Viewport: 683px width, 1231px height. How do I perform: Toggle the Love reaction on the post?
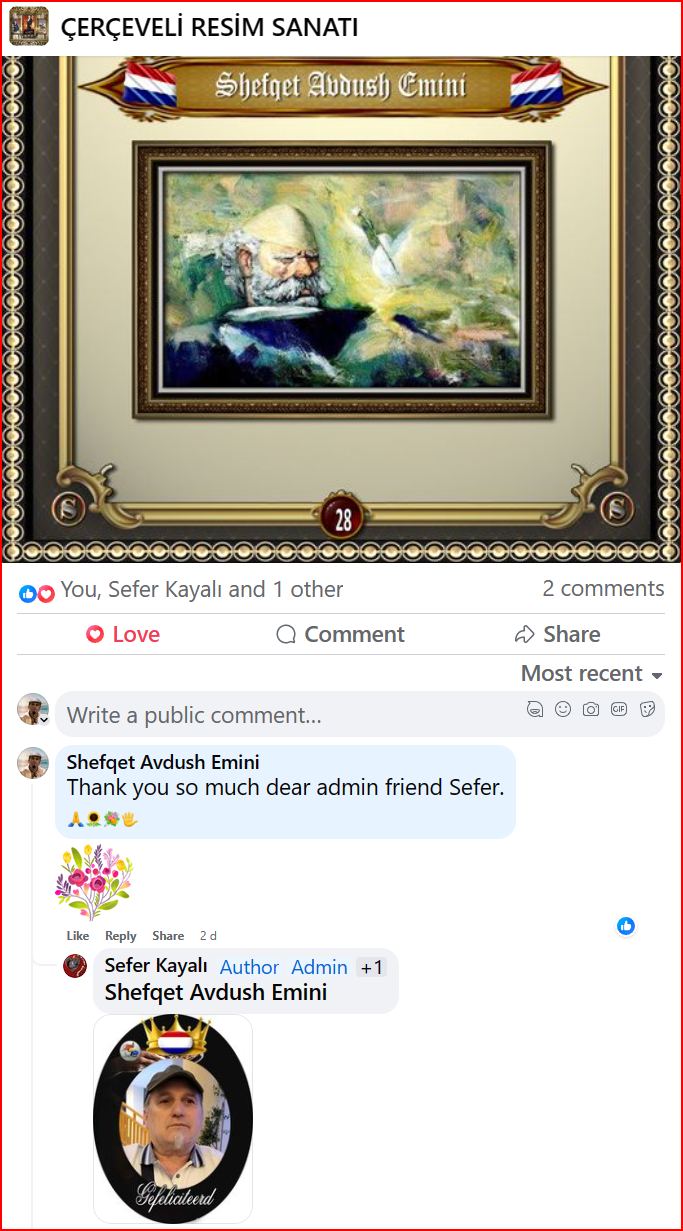[x=122, y=634]
